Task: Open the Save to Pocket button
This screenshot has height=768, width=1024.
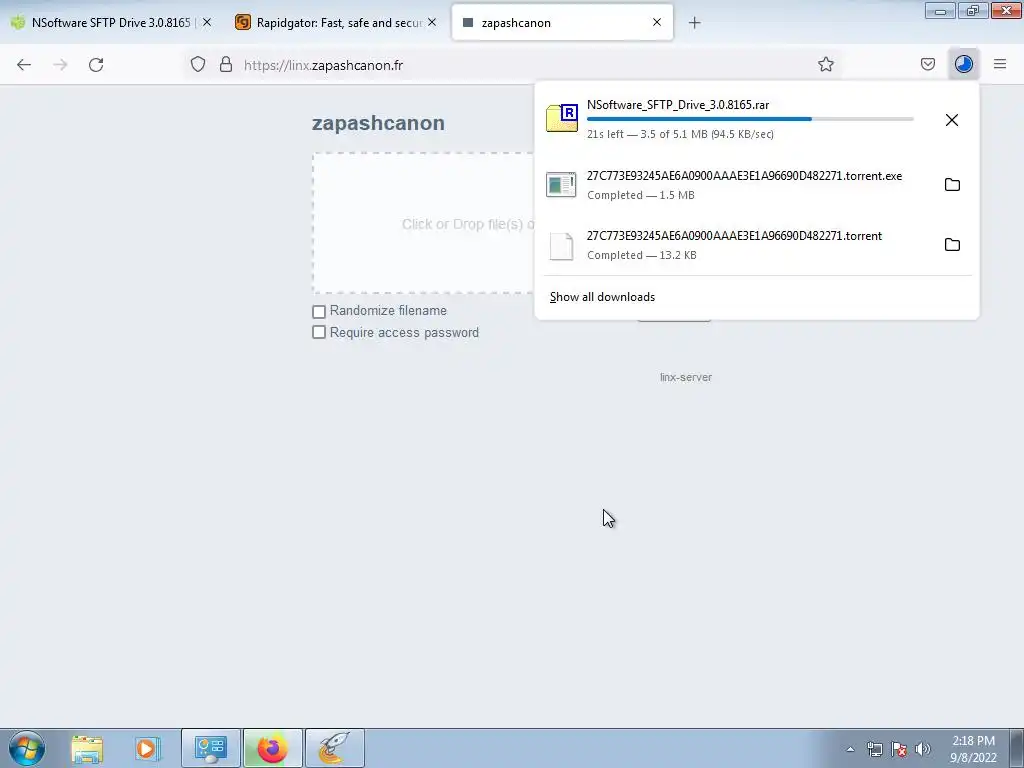Action: 927,64
